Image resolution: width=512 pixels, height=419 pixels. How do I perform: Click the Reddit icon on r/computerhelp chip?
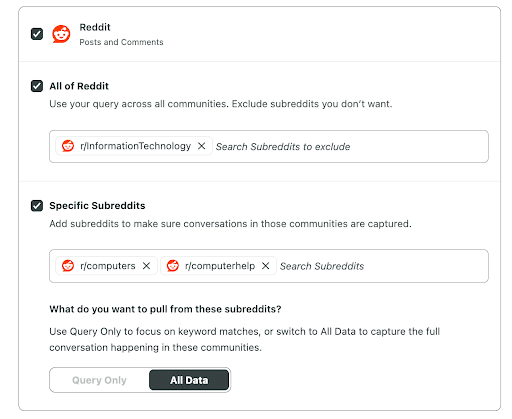click(173, 266)
